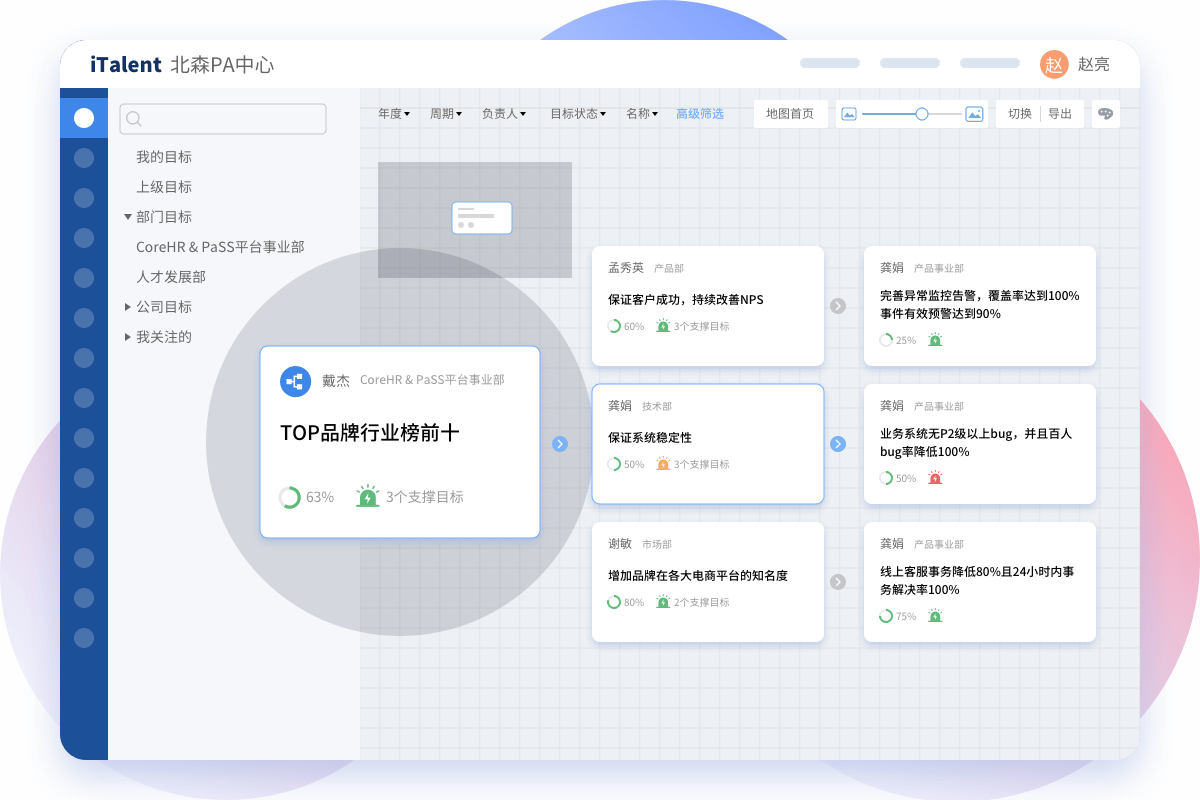The height and width of the screenshot is (800, 1200).
Task: Click the orange alert icon on 保证系统稳定性 card
Action: (x=662, y=465)
